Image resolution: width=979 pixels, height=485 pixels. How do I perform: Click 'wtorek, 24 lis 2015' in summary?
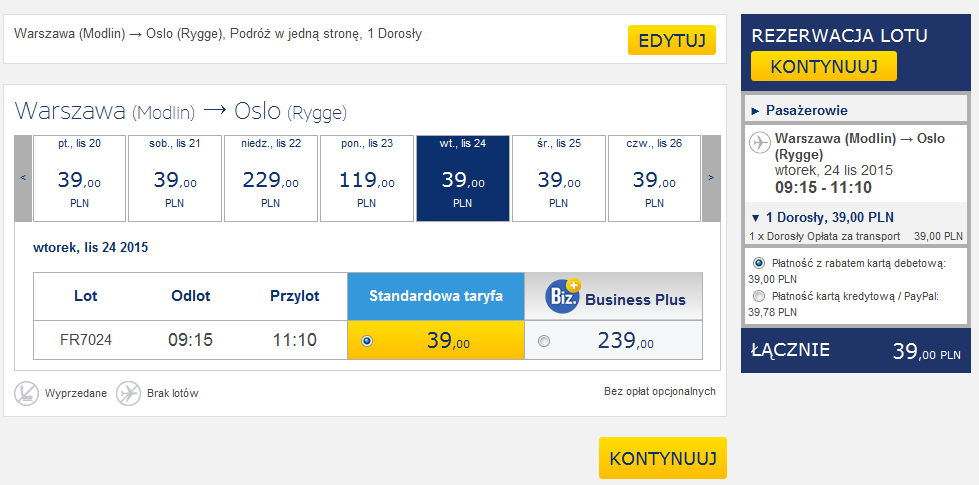coord(834,170)
